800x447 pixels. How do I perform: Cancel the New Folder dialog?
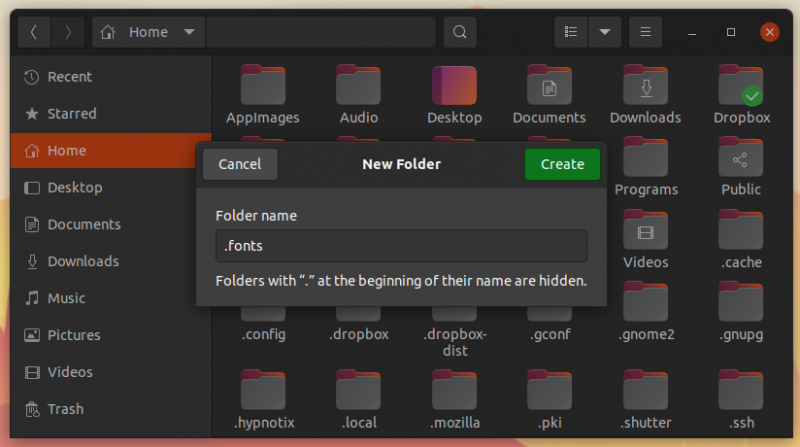point(240,164)
